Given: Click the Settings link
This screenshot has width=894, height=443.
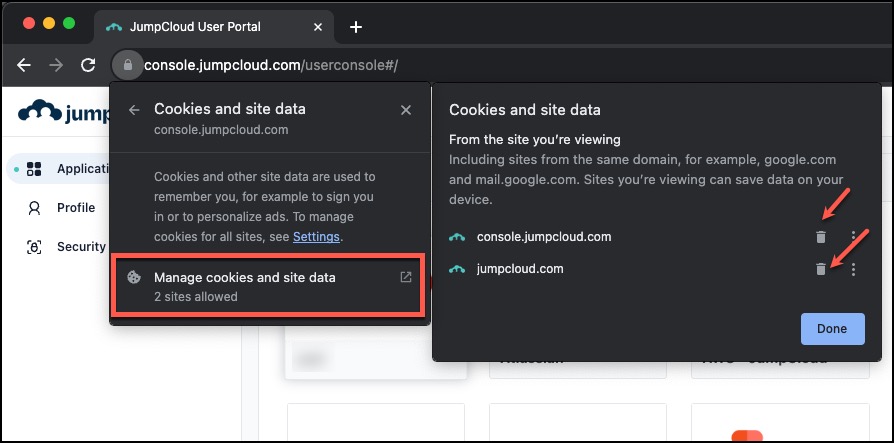Looking at the screenshot, I should 316,237.
